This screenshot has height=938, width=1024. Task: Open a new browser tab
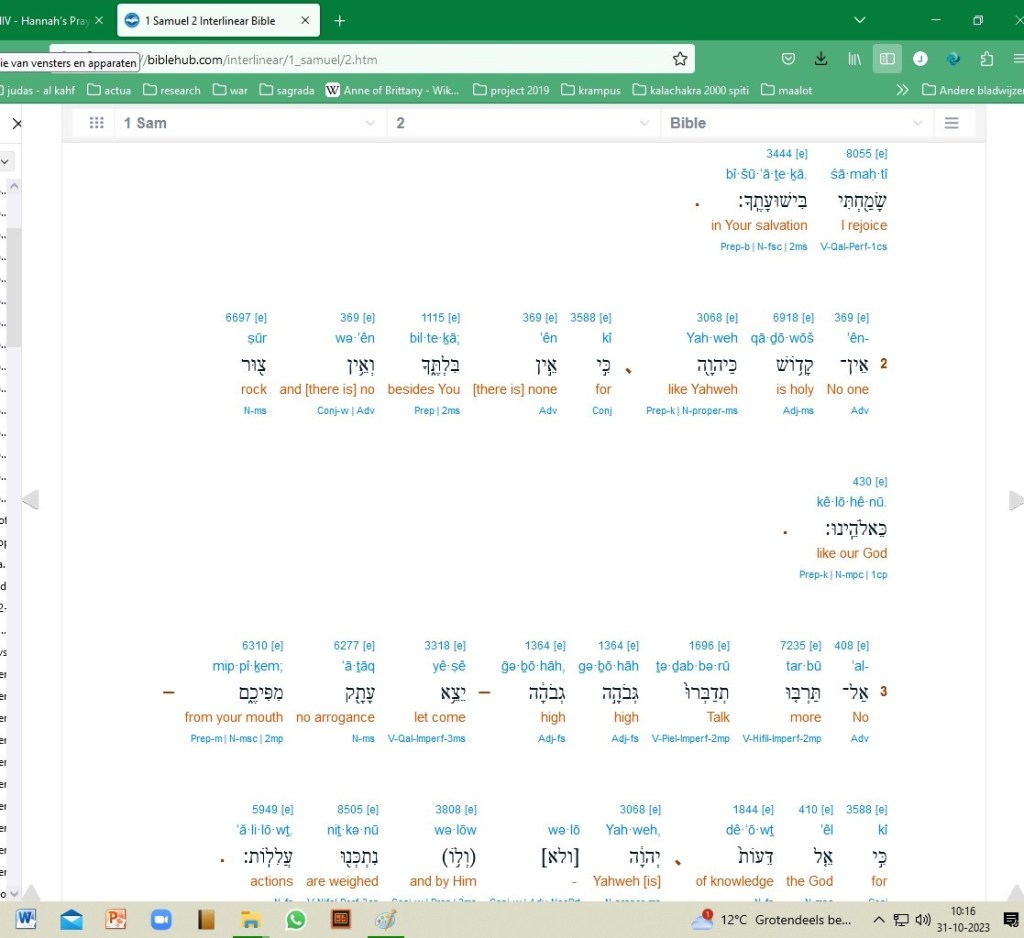(x=339, y=20)
